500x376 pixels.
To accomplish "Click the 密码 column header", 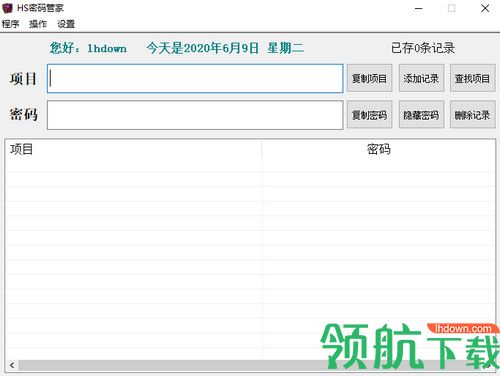I will [x=378, y=149].
